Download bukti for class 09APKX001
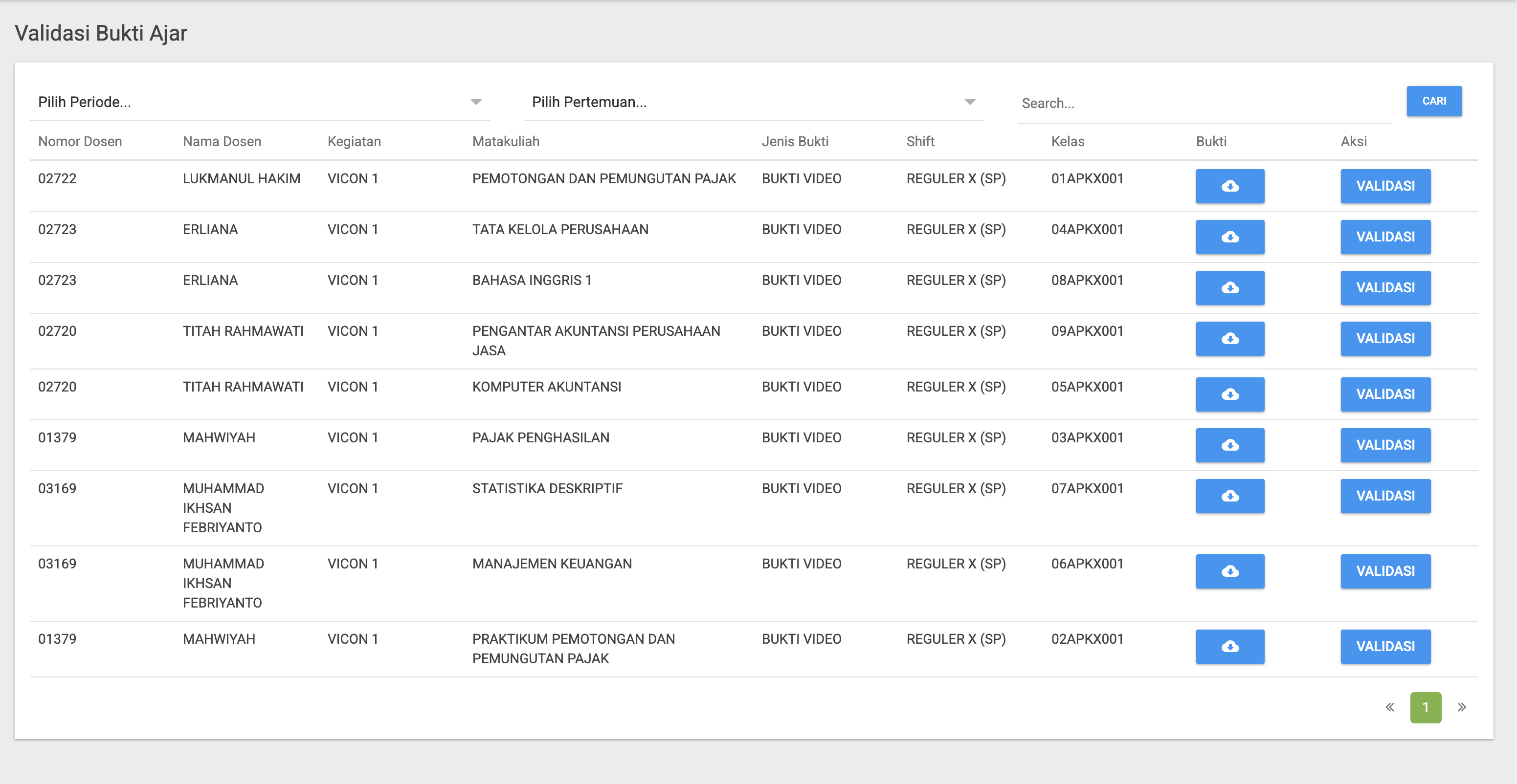 click(1229, 338)
